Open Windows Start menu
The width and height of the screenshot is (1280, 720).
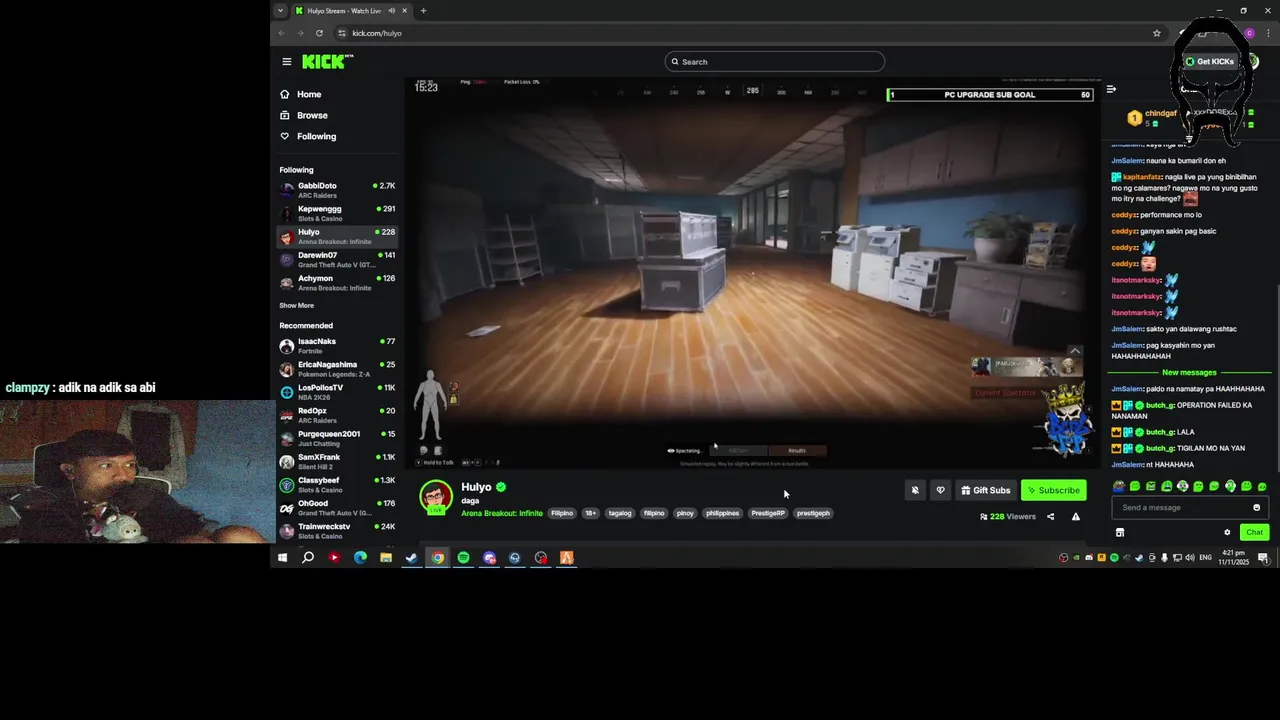[282, 558]
